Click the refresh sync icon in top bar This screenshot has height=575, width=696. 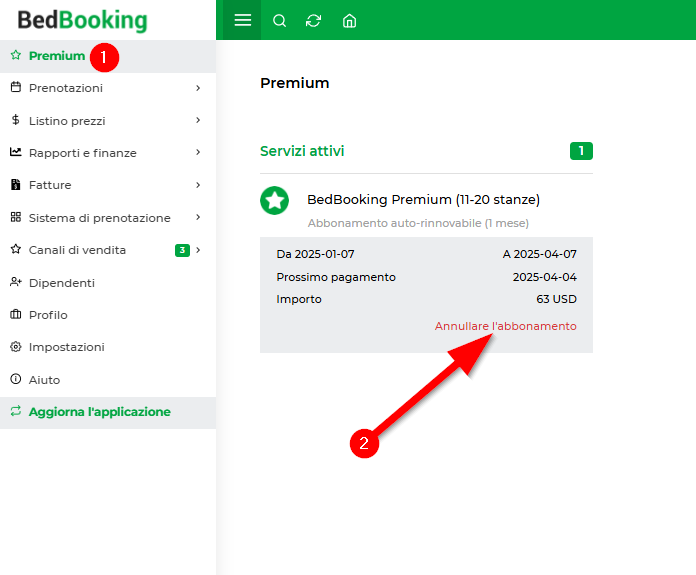313,20
